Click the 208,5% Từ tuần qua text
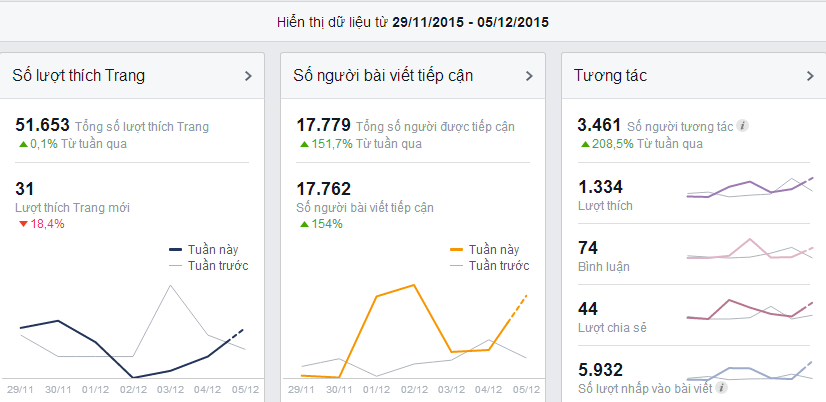The image size is (826, 402). coord(648,144)
